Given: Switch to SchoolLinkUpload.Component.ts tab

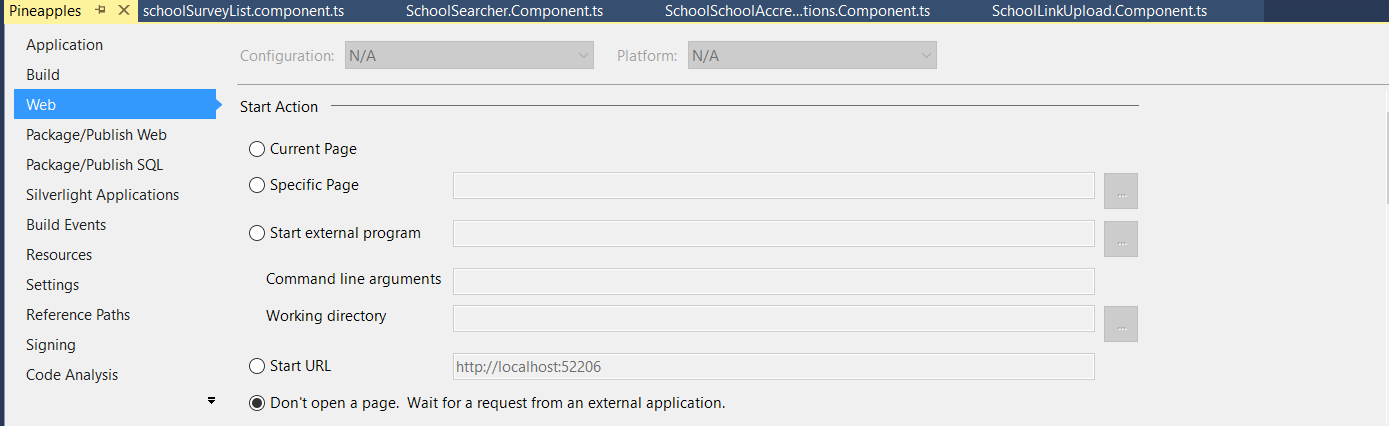Looking at the screenshot, I should click(x=1099, y=12).
